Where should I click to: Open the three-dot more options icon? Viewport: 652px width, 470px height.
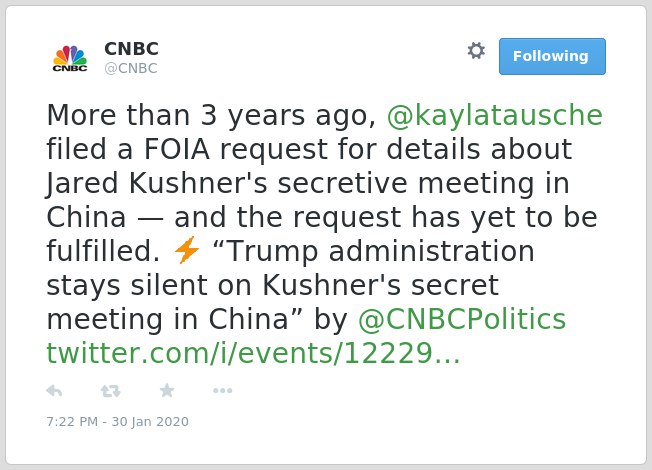223,391
